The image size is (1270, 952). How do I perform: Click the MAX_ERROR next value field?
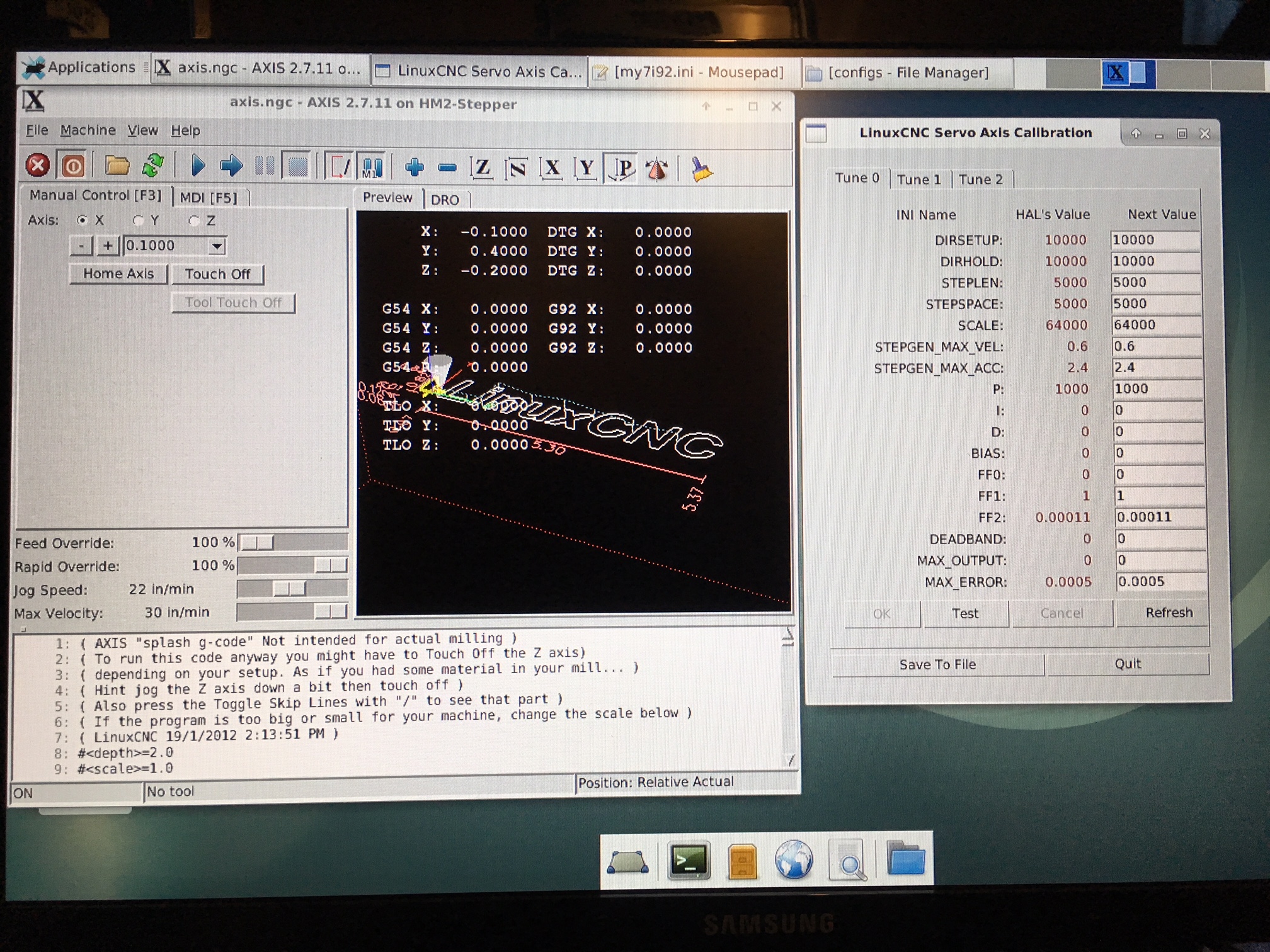(x=1161, y=581)
